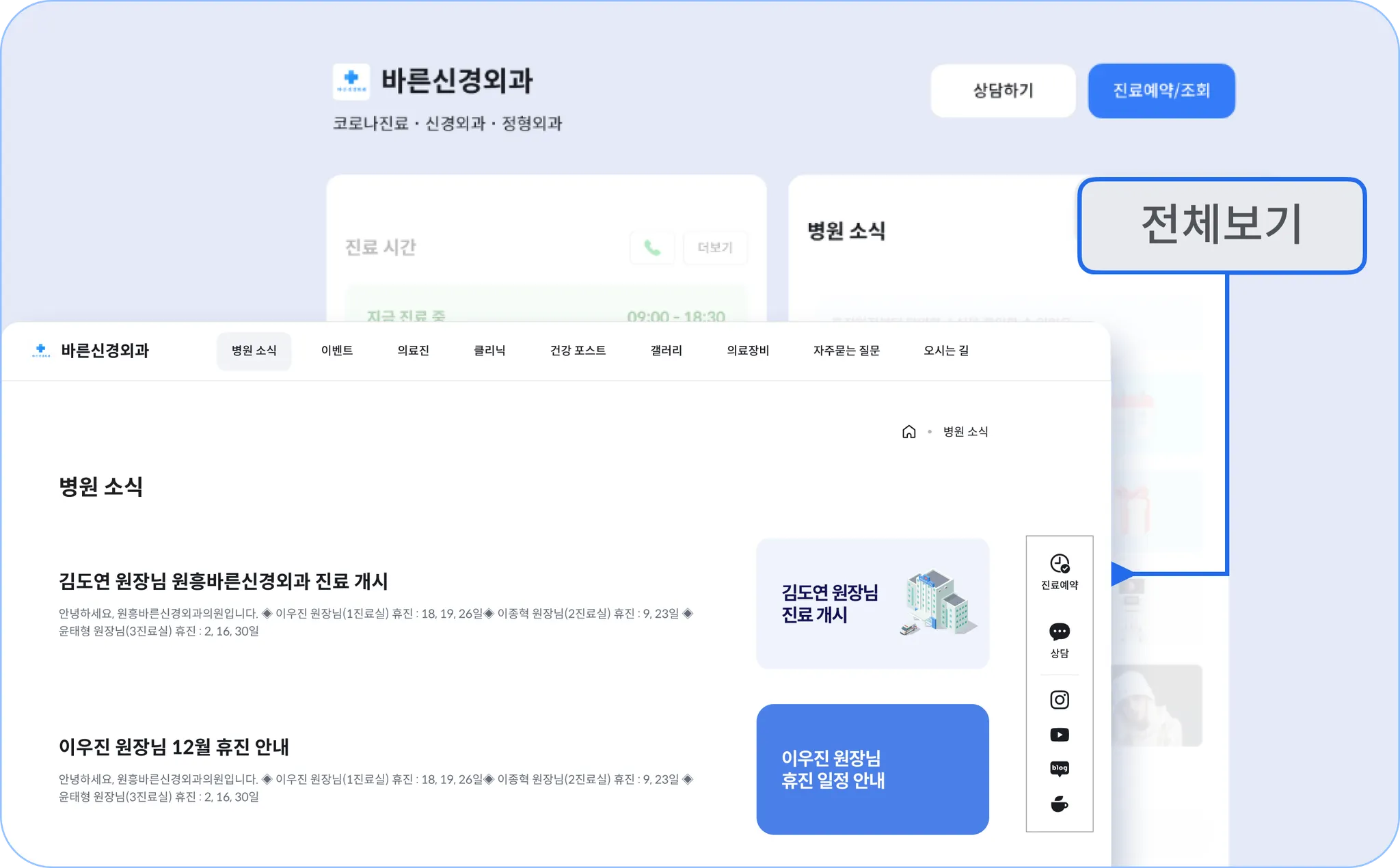The image size is (1400, 868).
Task: Open the 갤러리 navigation item
Action: tap(666, 351)
